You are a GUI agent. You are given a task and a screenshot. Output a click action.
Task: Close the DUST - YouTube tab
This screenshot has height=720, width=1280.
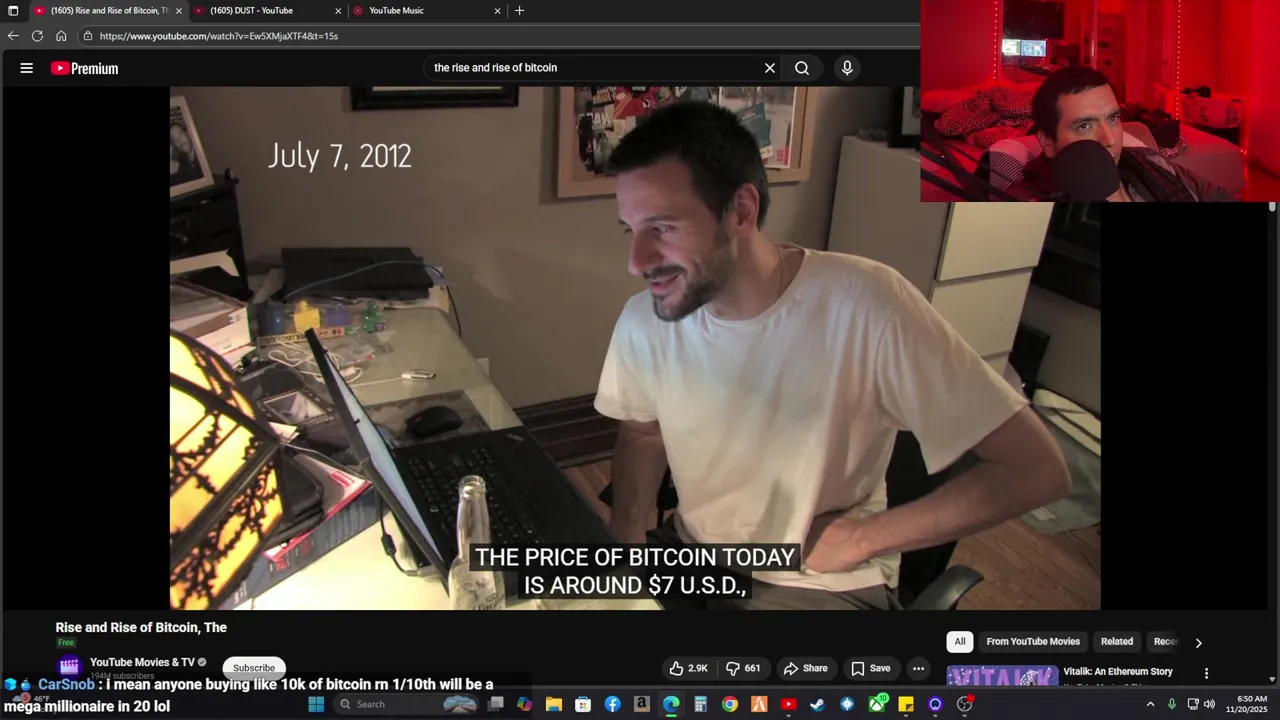pyautogui.click(x=338, y=11)
